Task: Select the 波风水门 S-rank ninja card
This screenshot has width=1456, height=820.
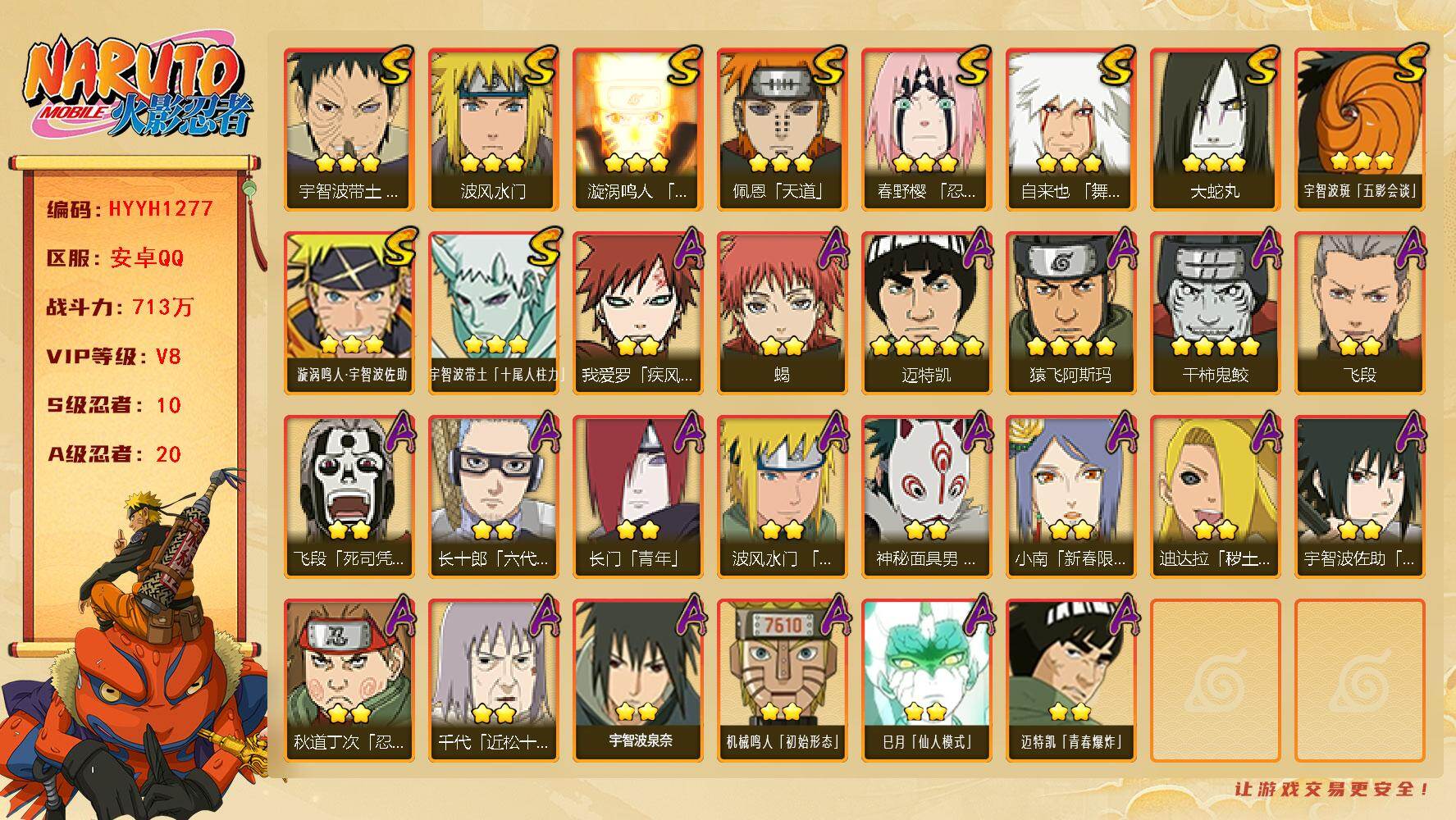Action: [493, 129]
